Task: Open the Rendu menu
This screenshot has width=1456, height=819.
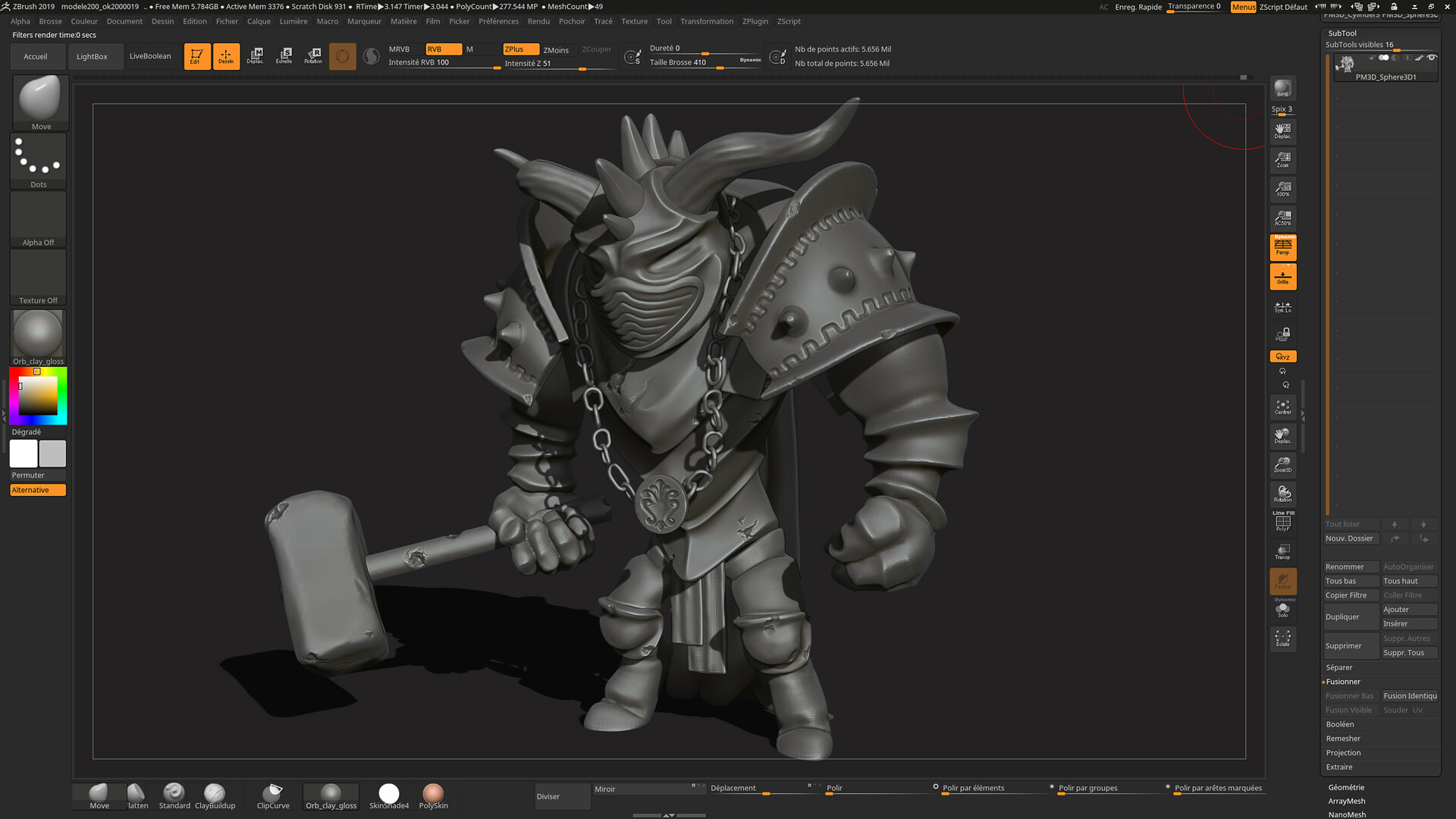Action: 538,20
